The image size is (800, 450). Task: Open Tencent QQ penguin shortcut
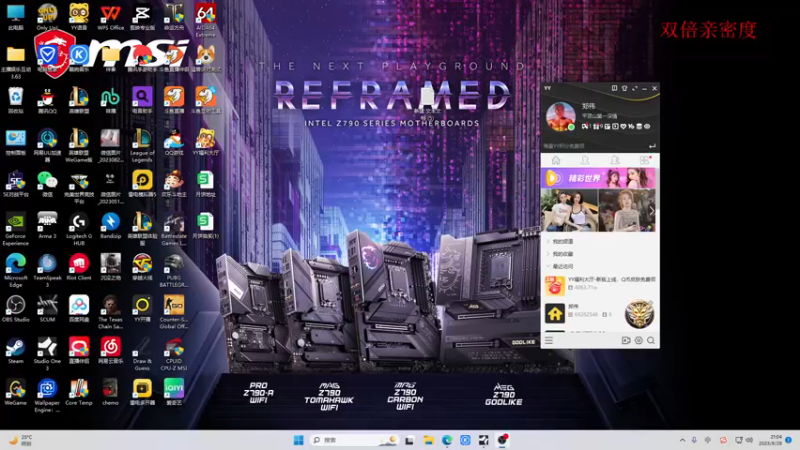pyautogui.click(x=47, y=100)
